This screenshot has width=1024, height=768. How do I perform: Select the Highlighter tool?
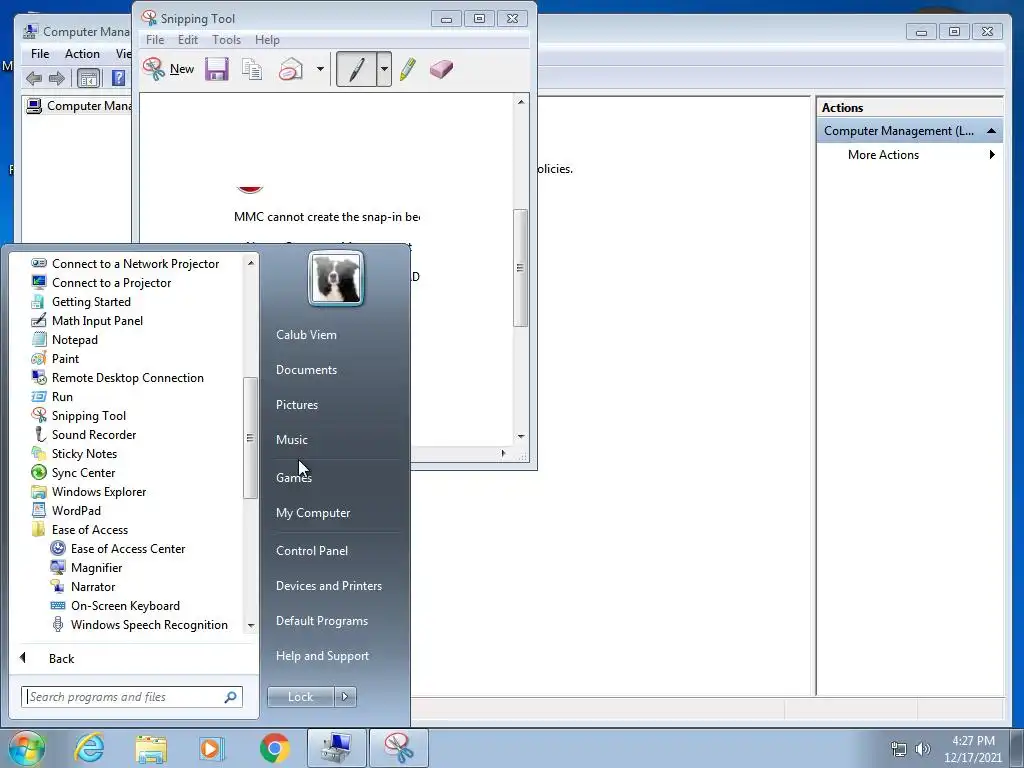(408, 69)
